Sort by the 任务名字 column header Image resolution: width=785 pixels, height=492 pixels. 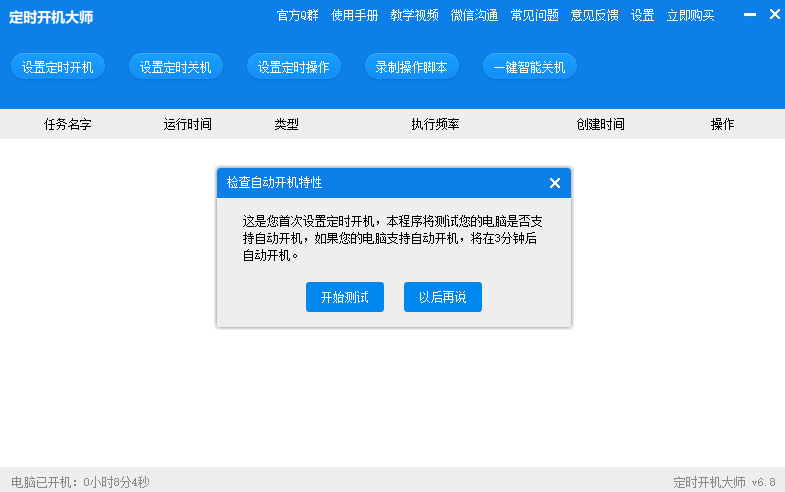pos(68,124)
